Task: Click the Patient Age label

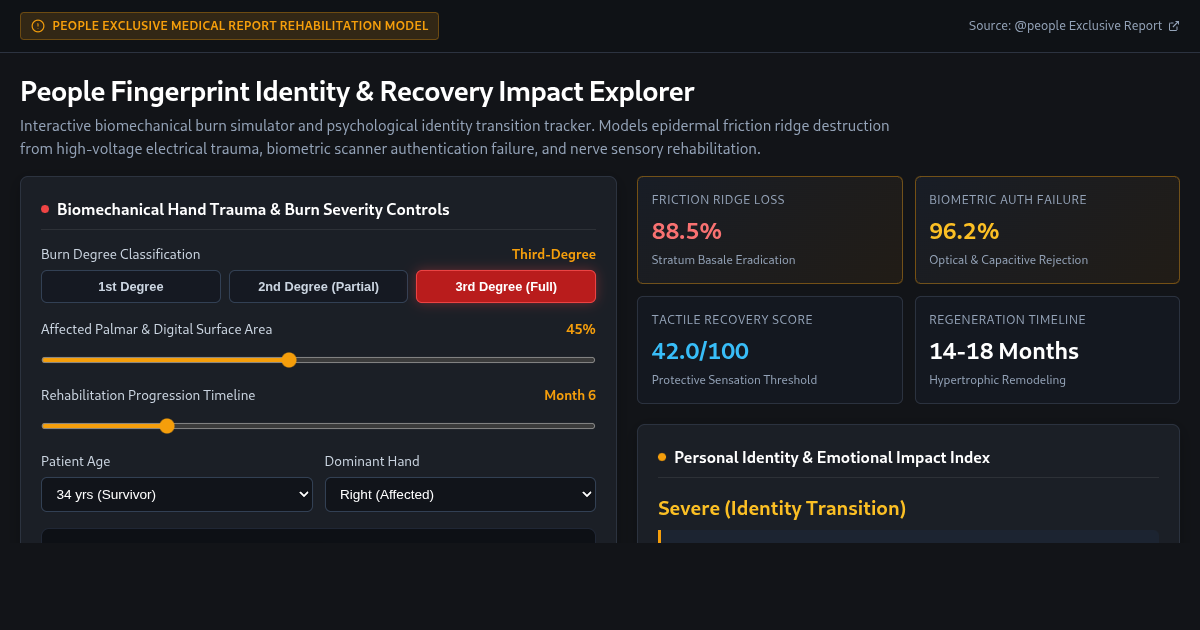Action: click(76, 461)
